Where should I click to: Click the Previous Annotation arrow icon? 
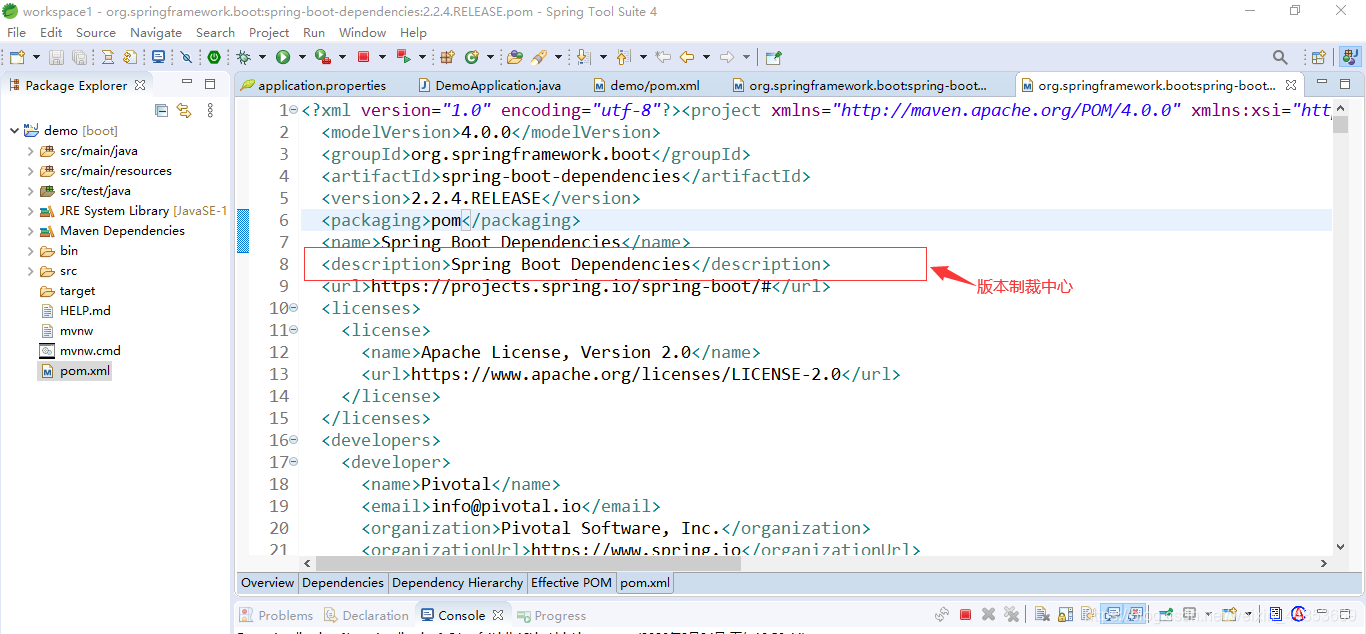[622, 57]
